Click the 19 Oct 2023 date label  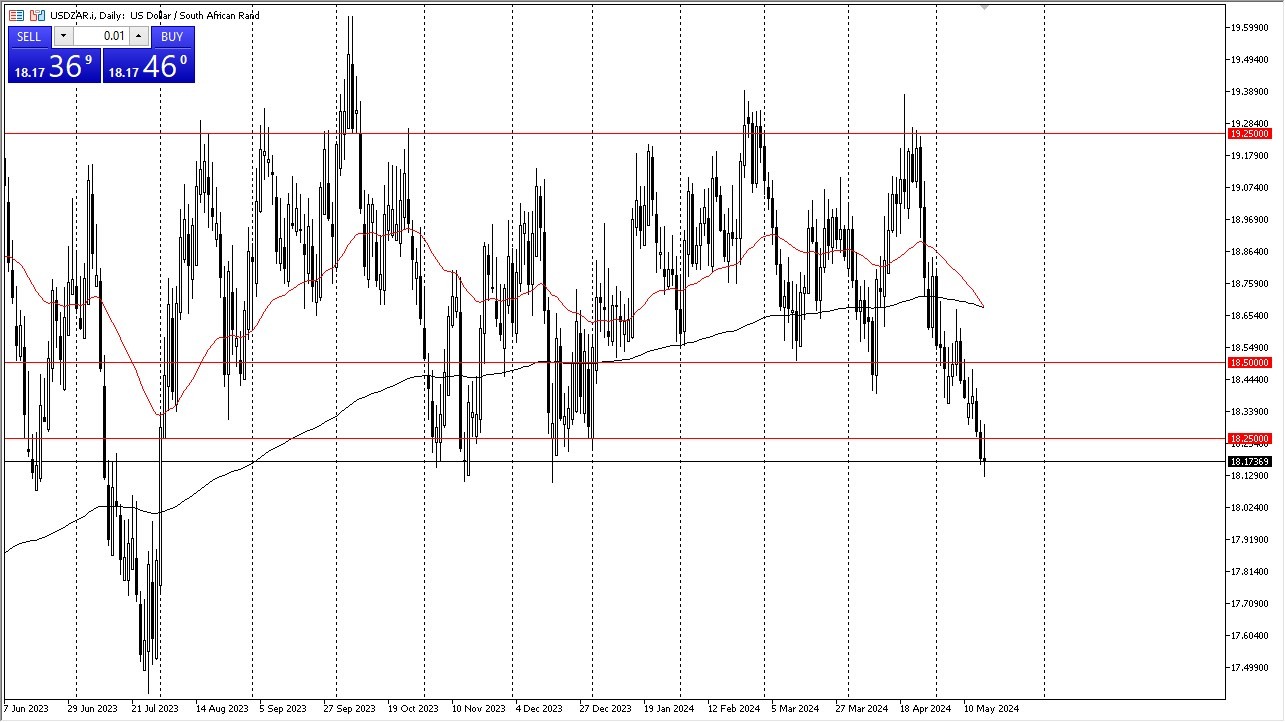[413, 709]
